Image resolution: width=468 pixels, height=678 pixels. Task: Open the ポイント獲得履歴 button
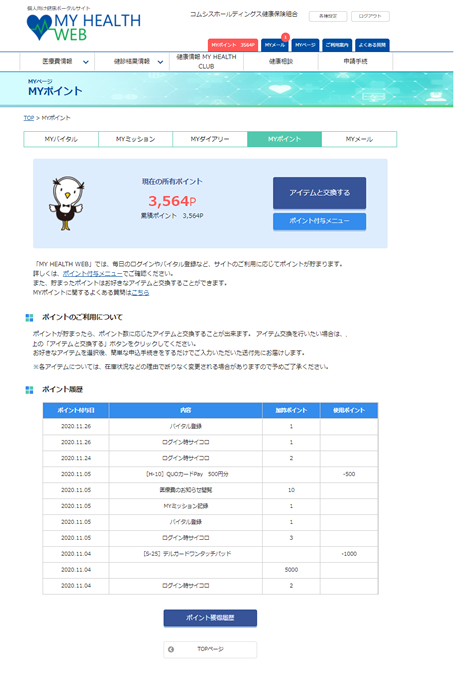coord(210,618)
